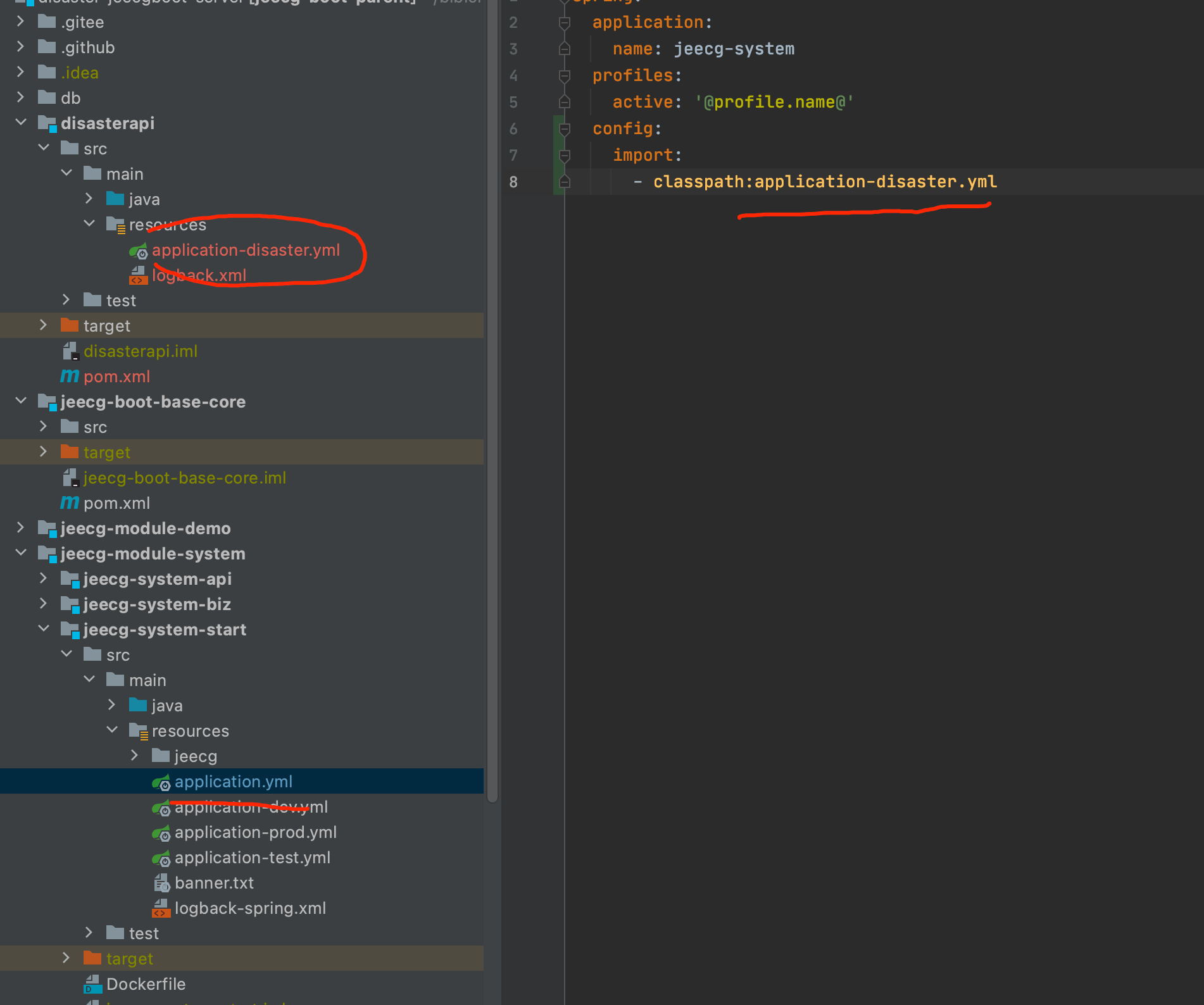Click the logback-spring.xml file icon
1204x1005 pixels.
(161, 908)
